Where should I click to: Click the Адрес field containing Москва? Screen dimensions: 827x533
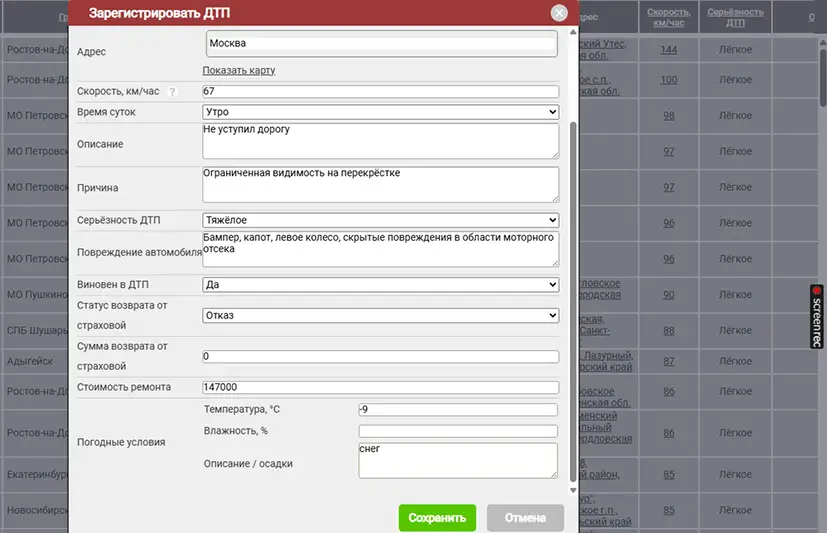(x=380, y=44)
